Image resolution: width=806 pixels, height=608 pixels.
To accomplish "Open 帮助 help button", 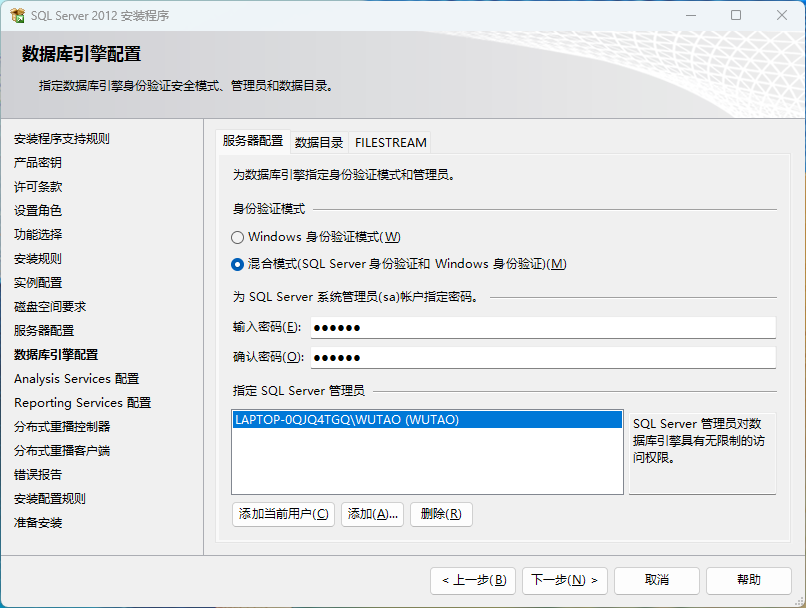I will click(748, 580).
